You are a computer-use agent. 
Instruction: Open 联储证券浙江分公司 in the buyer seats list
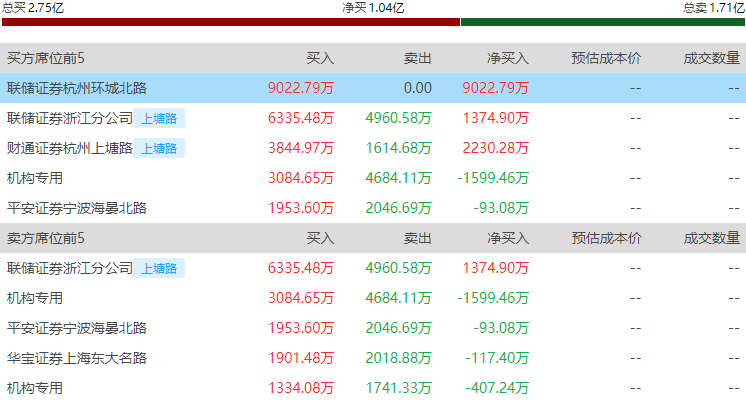coord(69,118)
